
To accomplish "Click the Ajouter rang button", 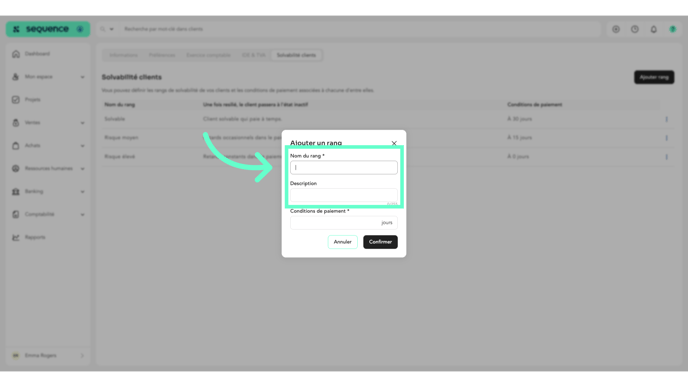I will (654, 77).
